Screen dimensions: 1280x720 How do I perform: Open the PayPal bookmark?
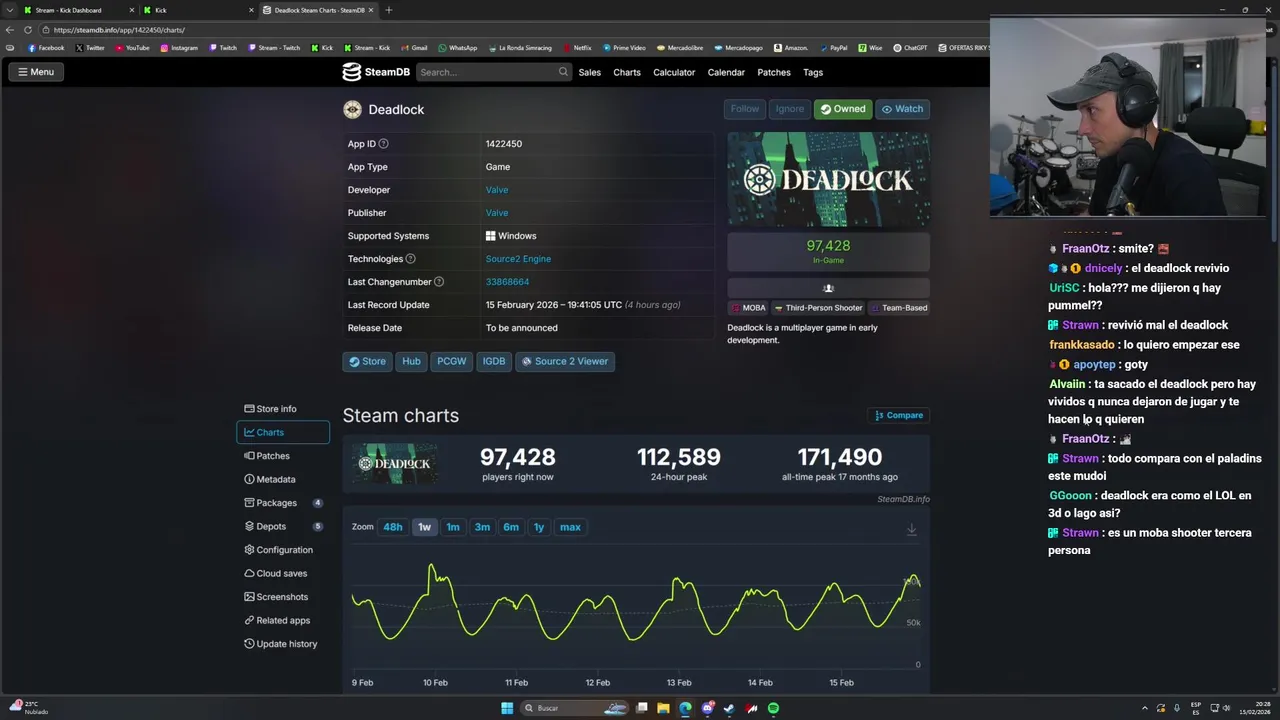pyautogui.click(x=833, y=48)
